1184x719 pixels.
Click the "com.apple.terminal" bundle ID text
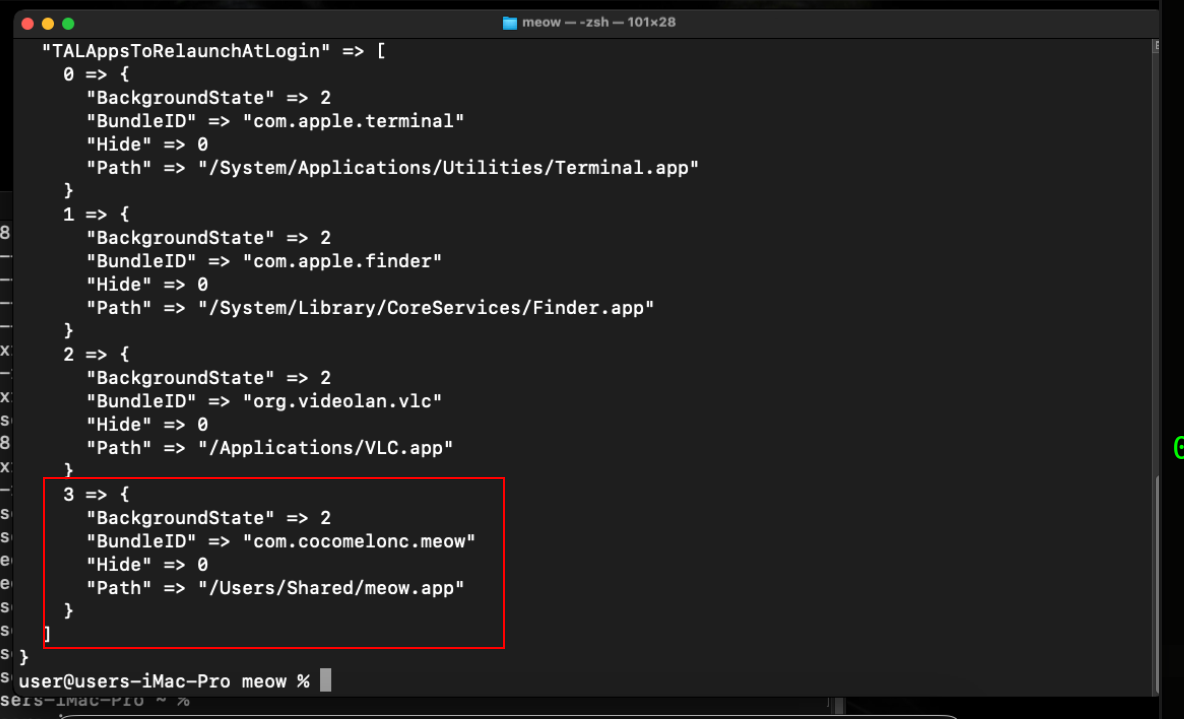pos(354,121)
